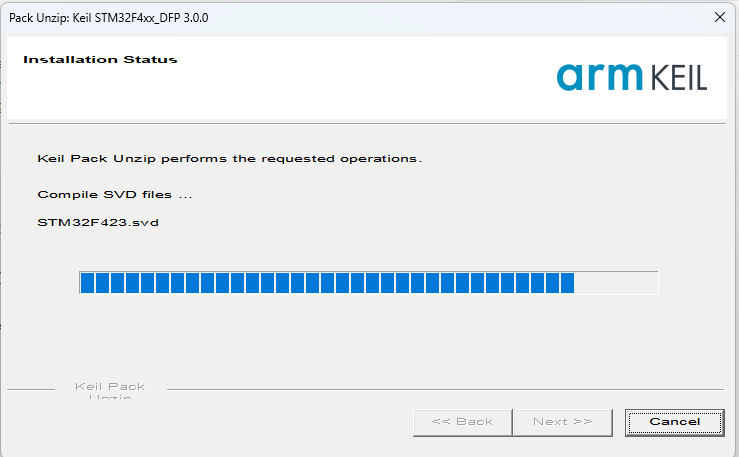Click 'Compile SVD files ...' status text
This screenshot has height=457, width=739.
[115, 195]
